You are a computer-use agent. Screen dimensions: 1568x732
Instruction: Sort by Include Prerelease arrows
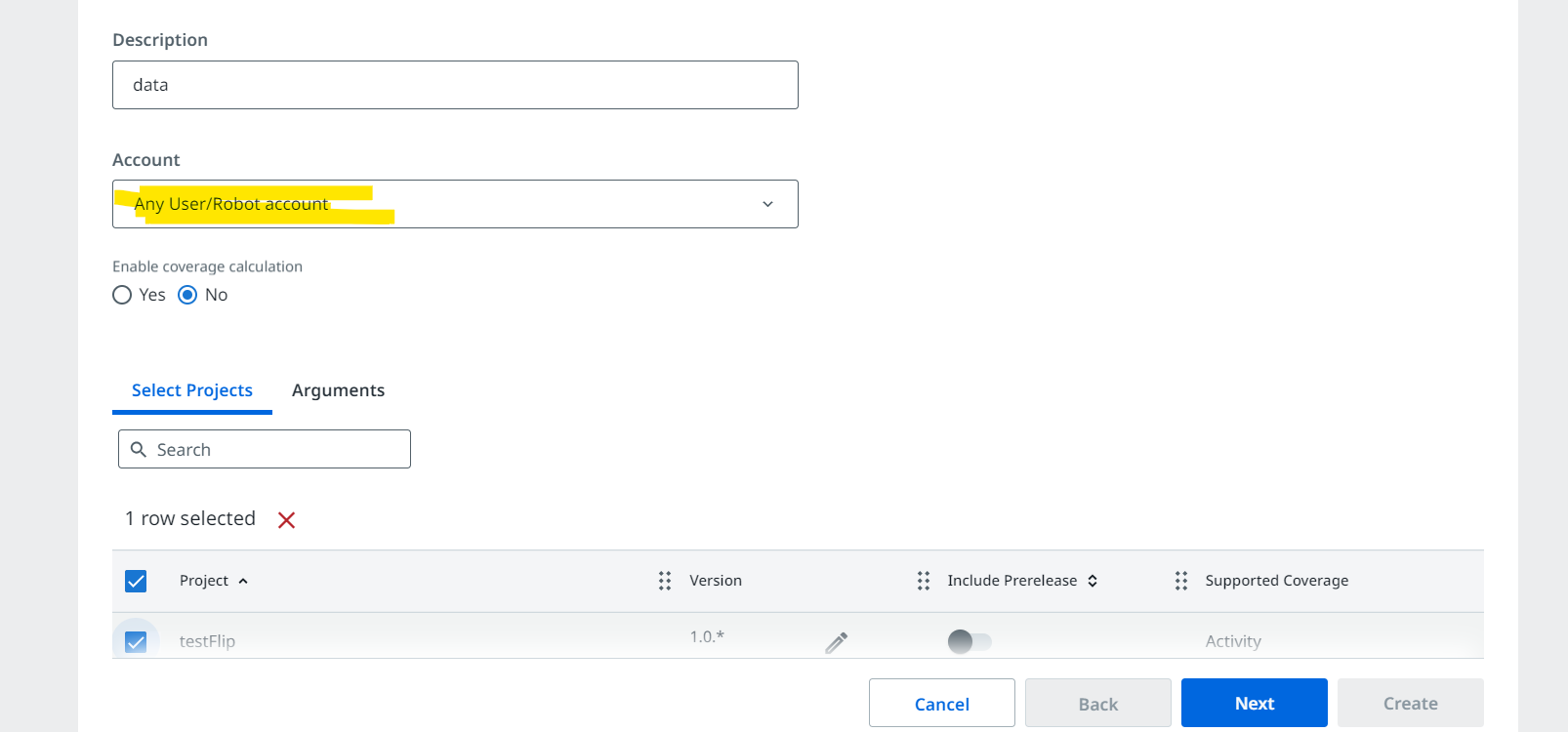pos(1093,581)
